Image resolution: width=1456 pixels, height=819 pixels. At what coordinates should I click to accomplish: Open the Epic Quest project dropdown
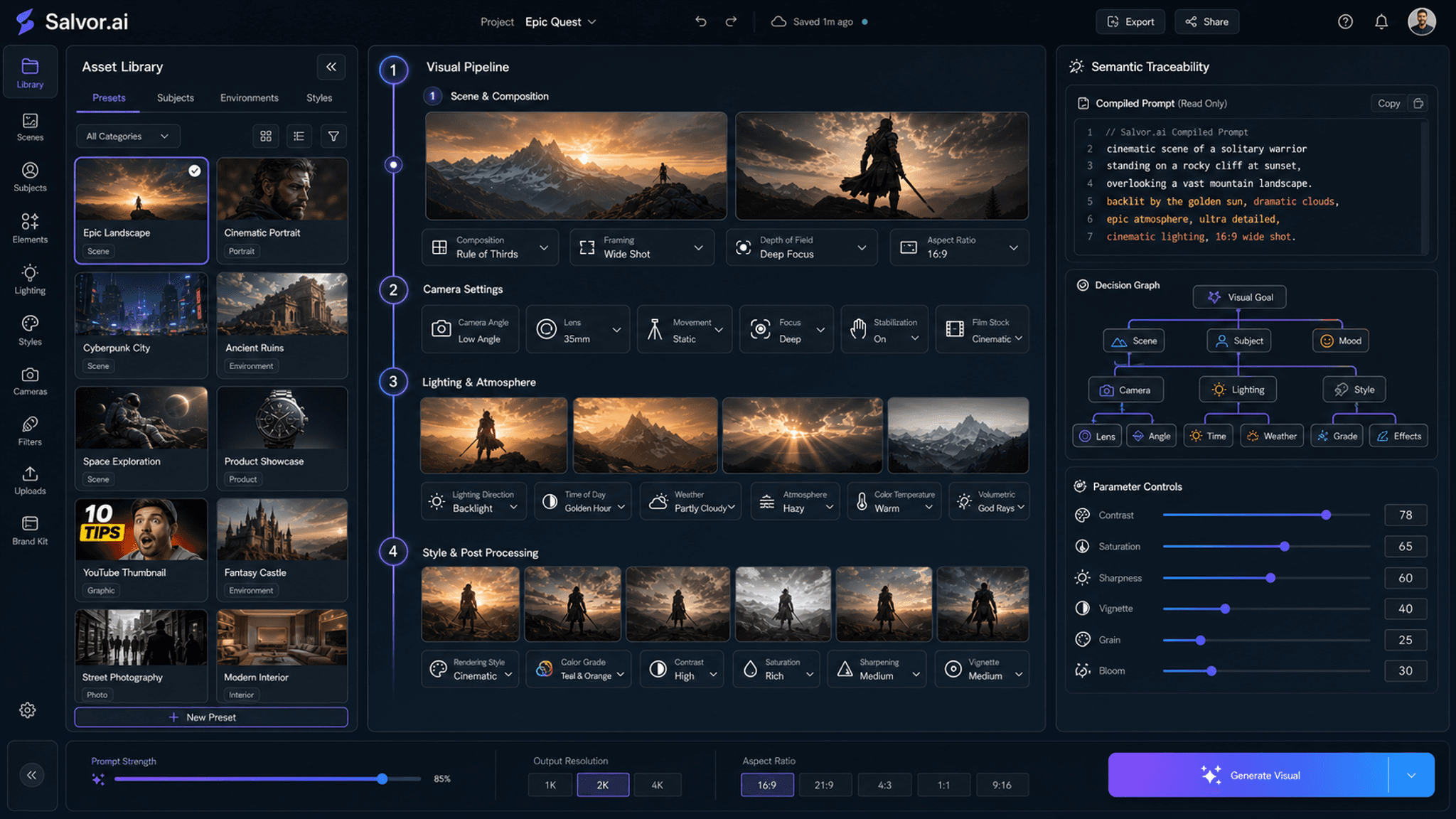pos(560,22)
